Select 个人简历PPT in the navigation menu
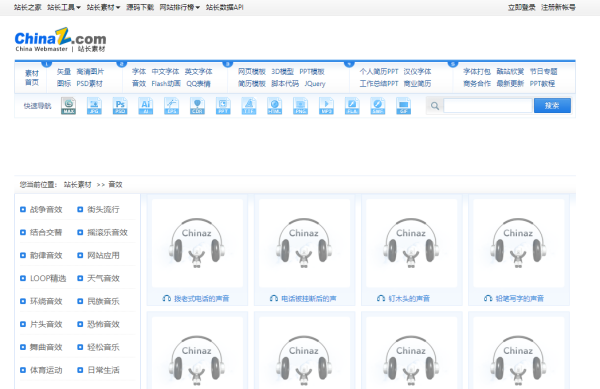Viewport: 600px width, 389px height. coord(379,72)
